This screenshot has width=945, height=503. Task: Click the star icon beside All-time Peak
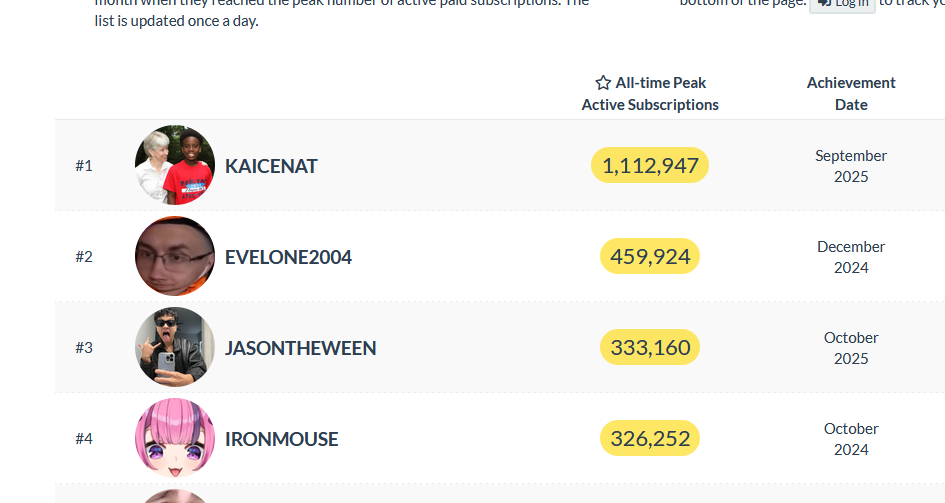603,83
